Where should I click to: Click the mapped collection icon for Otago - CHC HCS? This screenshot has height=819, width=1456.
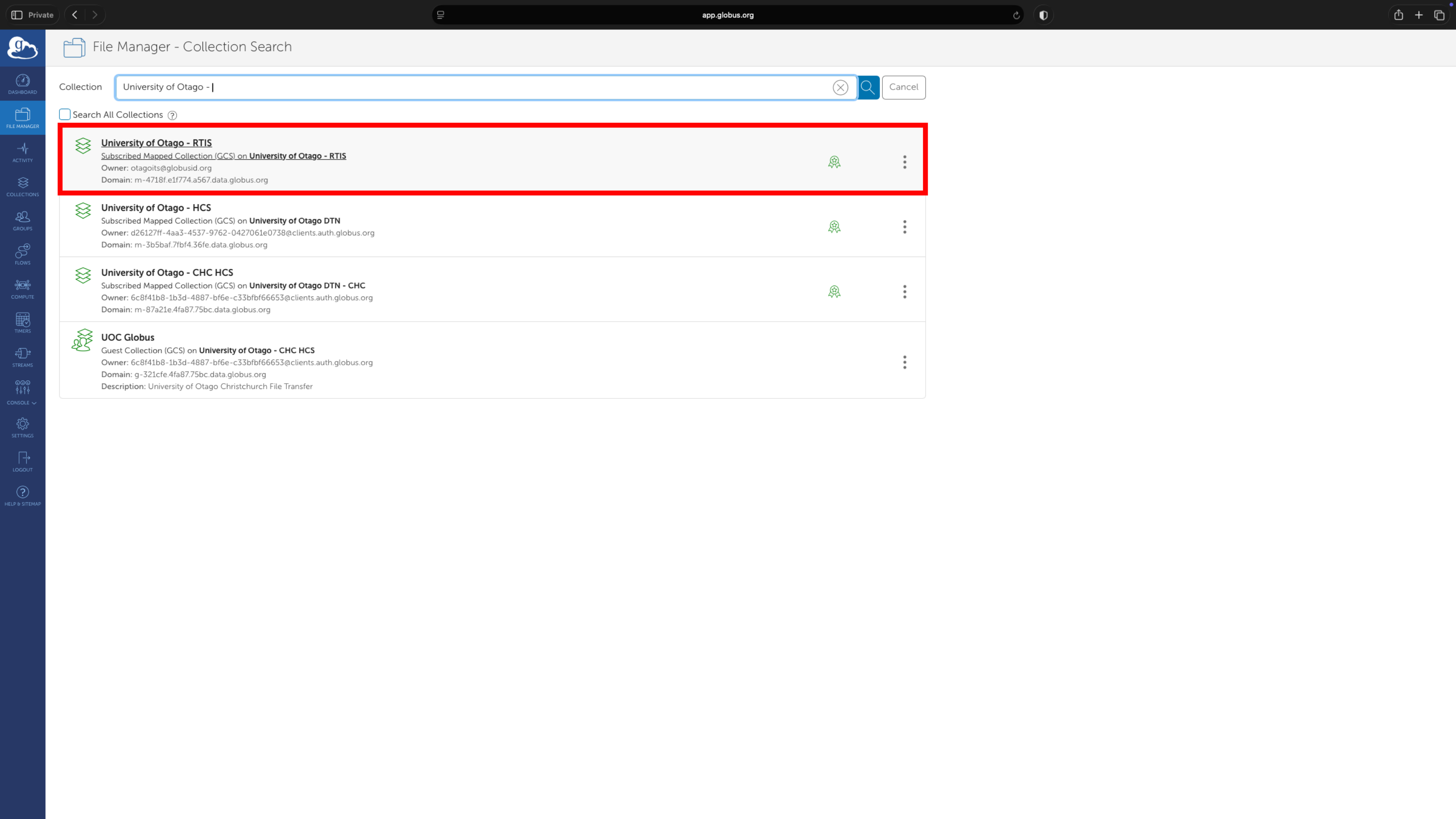point(83,275)
